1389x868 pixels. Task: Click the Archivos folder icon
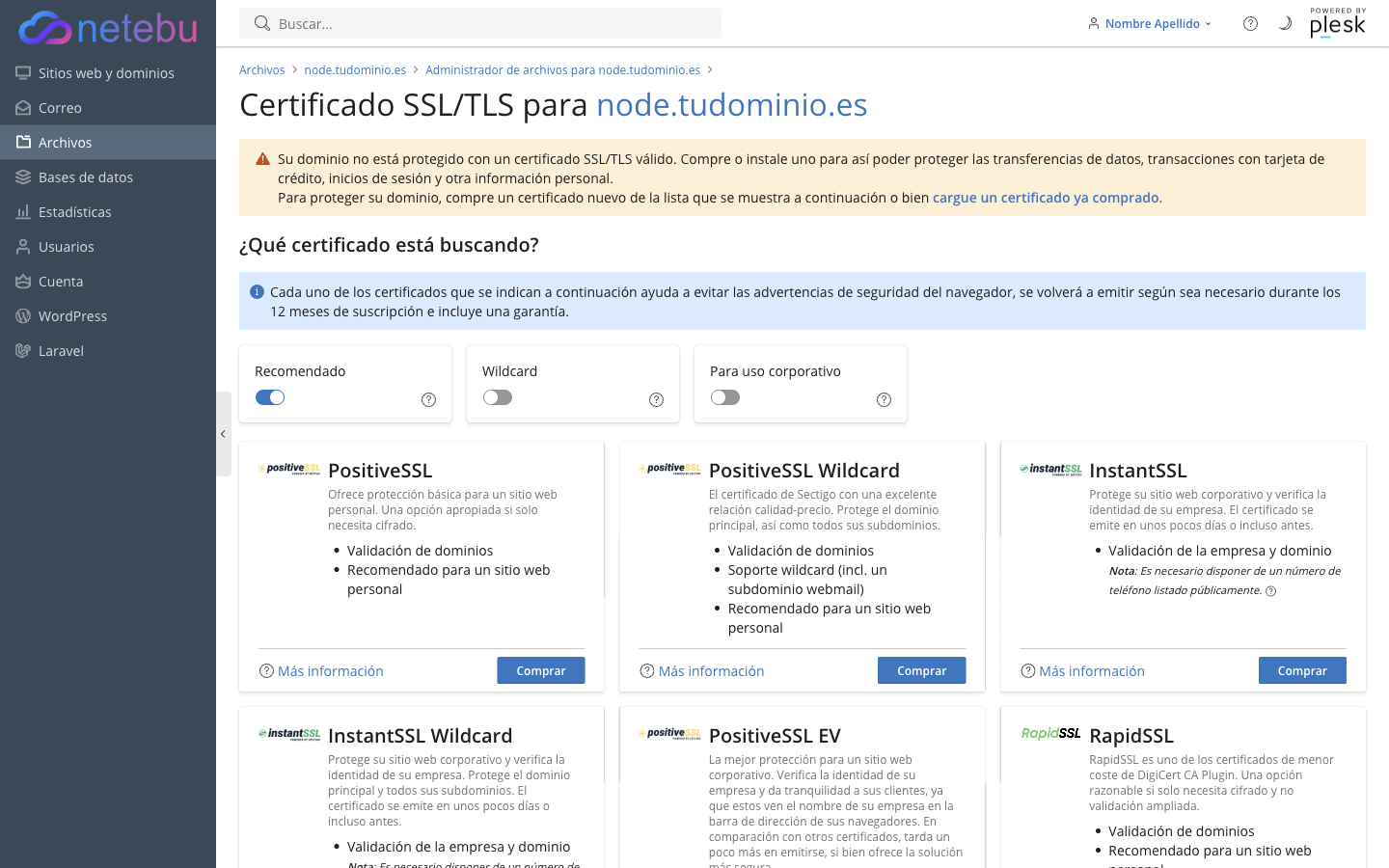tap(23, 142)
